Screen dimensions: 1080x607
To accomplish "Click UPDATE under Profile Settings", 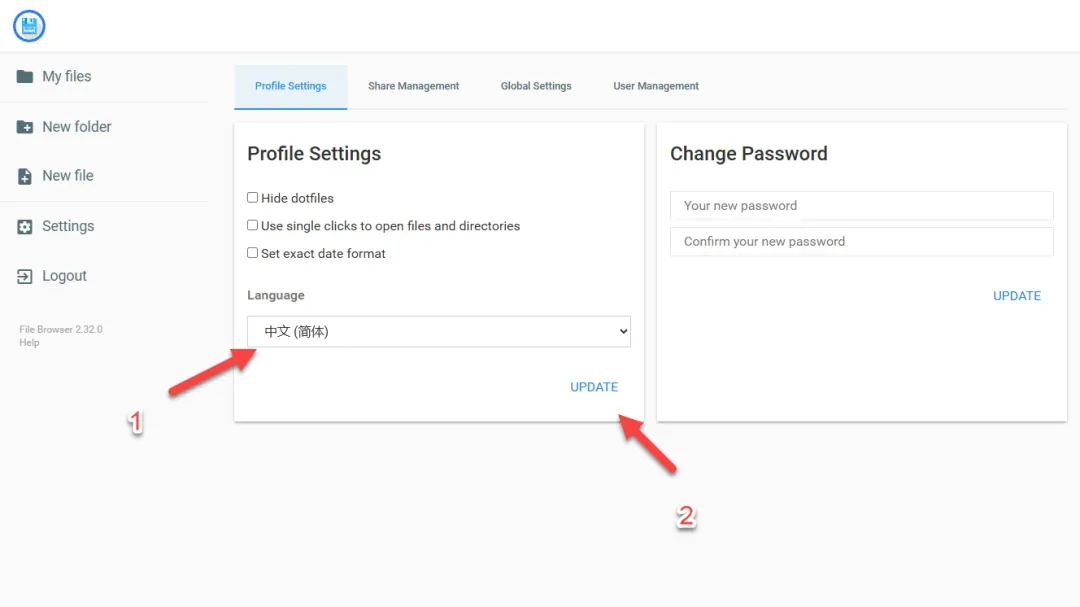I will click(x=594, y=387).
